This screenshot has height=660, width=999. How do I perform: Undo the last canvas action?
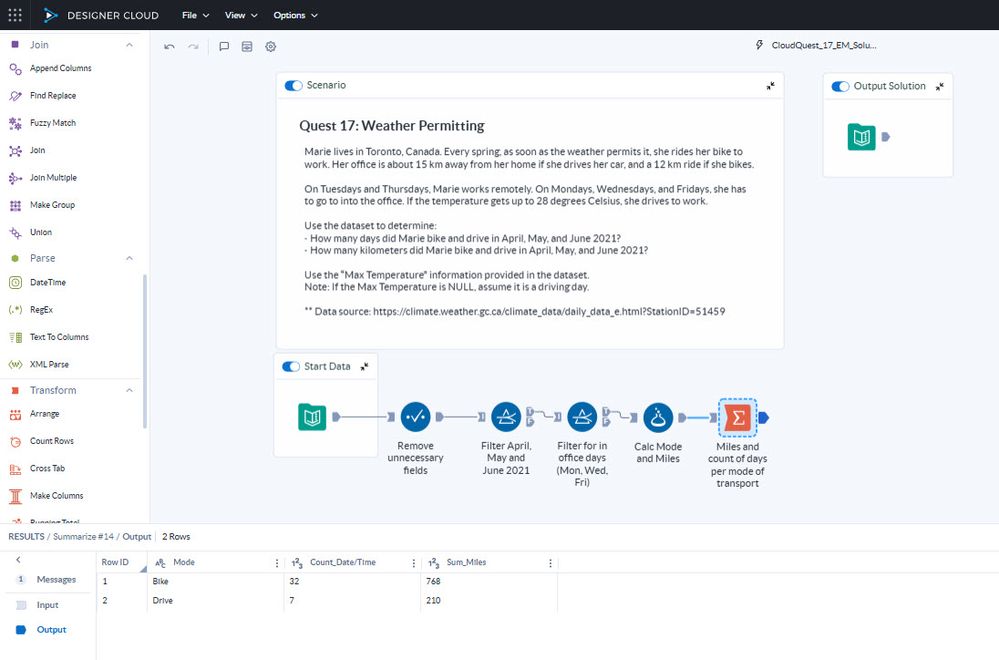coord(169,47)
